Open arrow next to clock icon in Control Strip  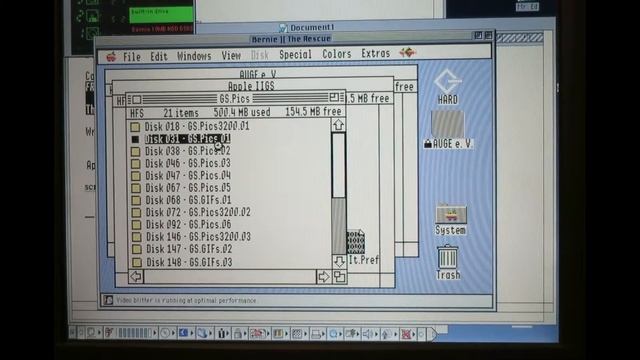coord(173,333)
